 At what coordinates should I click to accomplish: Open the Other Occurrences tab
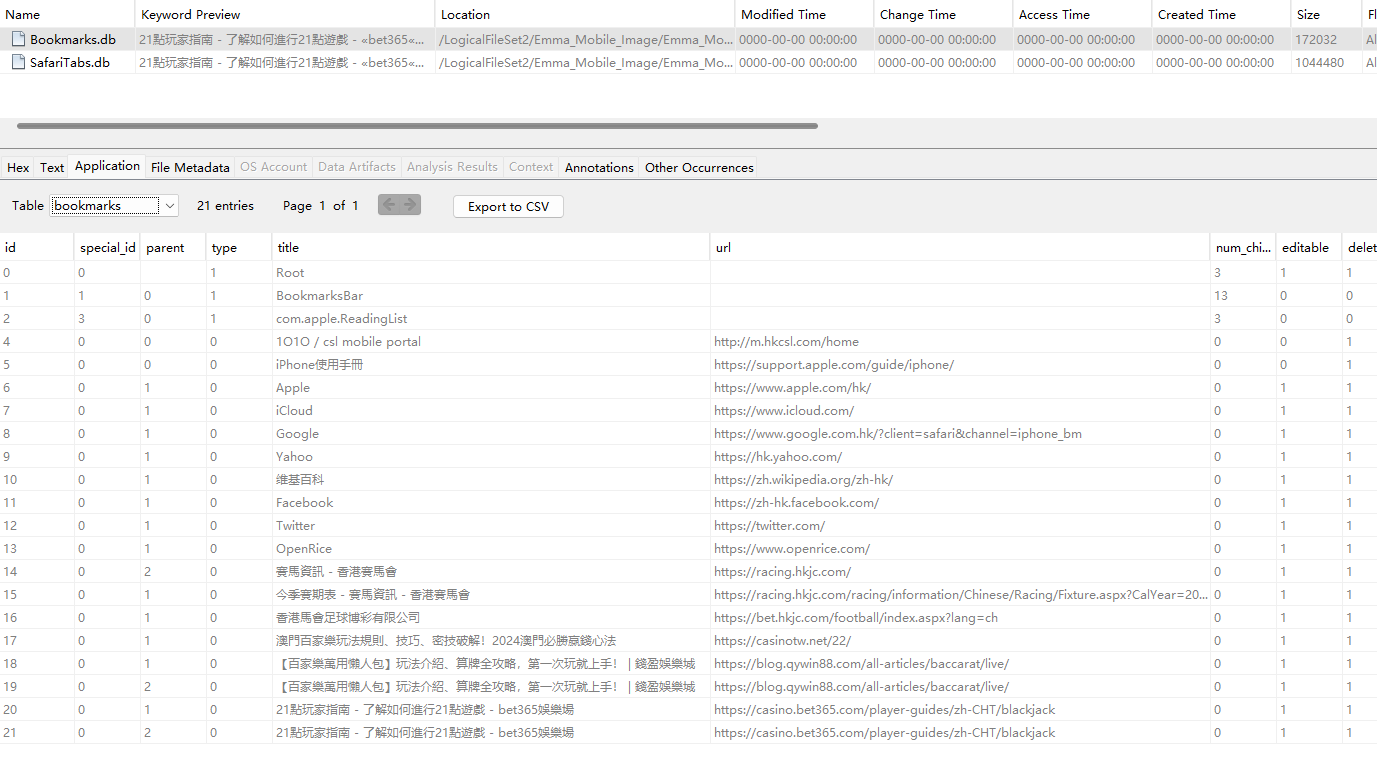tap(699, 167)
